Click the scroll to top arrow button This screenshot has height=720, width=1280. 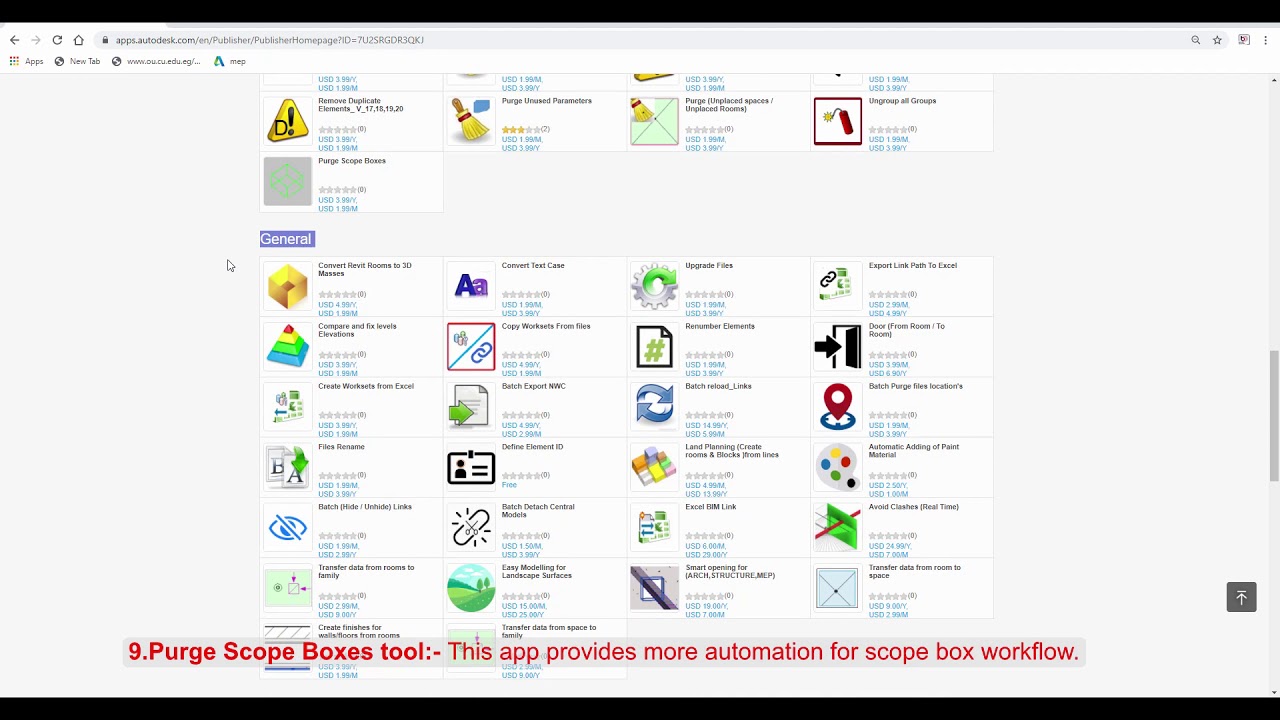pyautogui.click(x=1241, y=597)
